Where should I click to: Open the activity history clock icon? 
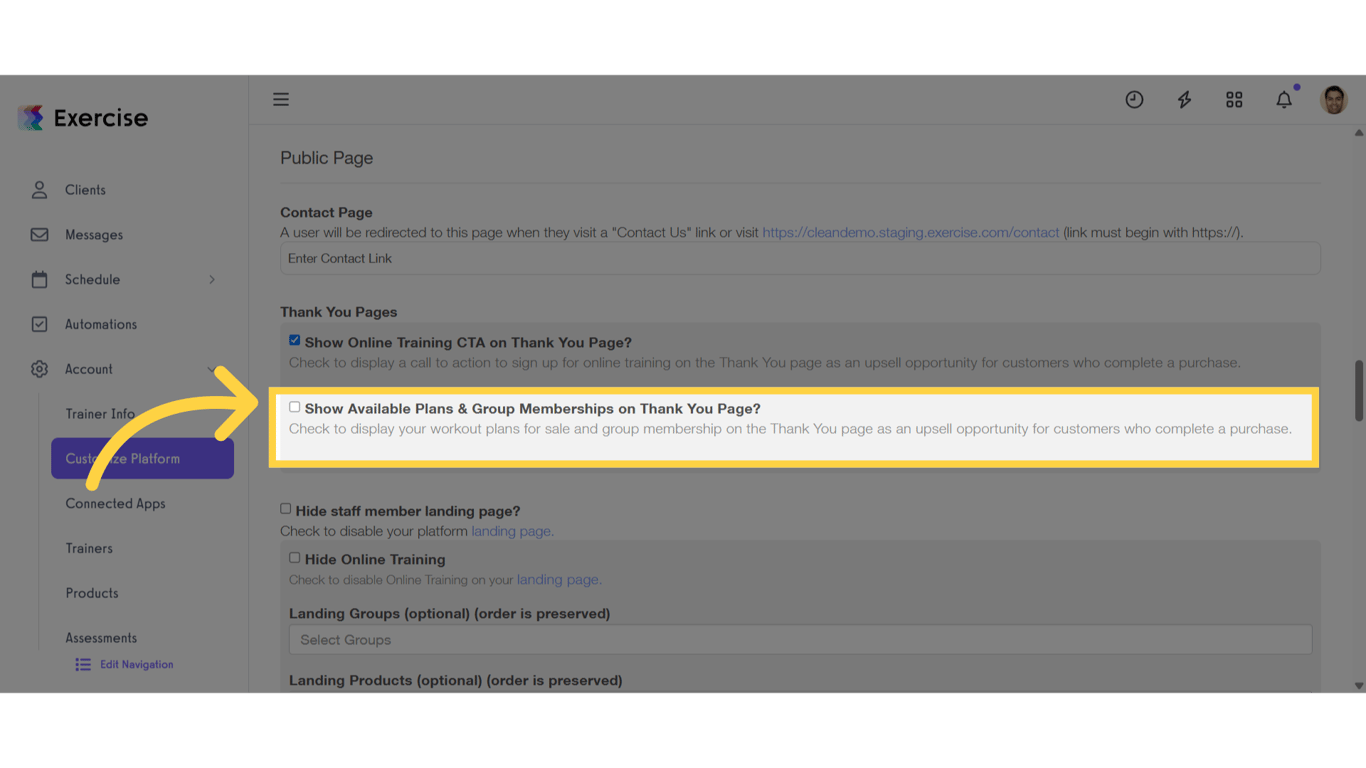click(x=1134, y=99)
